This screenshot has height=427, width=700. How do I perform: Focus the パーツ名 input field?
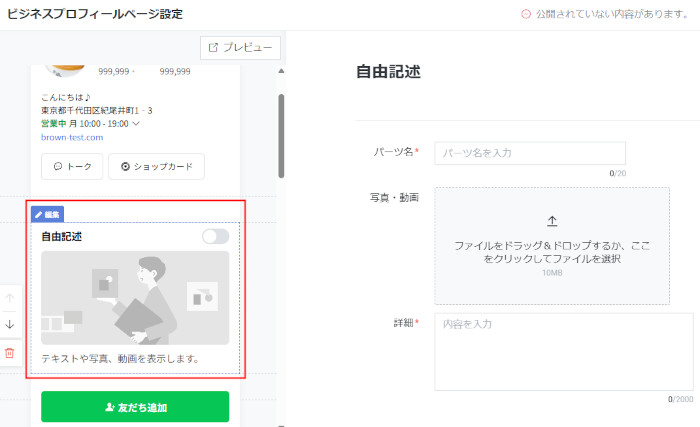coord(530,153)
